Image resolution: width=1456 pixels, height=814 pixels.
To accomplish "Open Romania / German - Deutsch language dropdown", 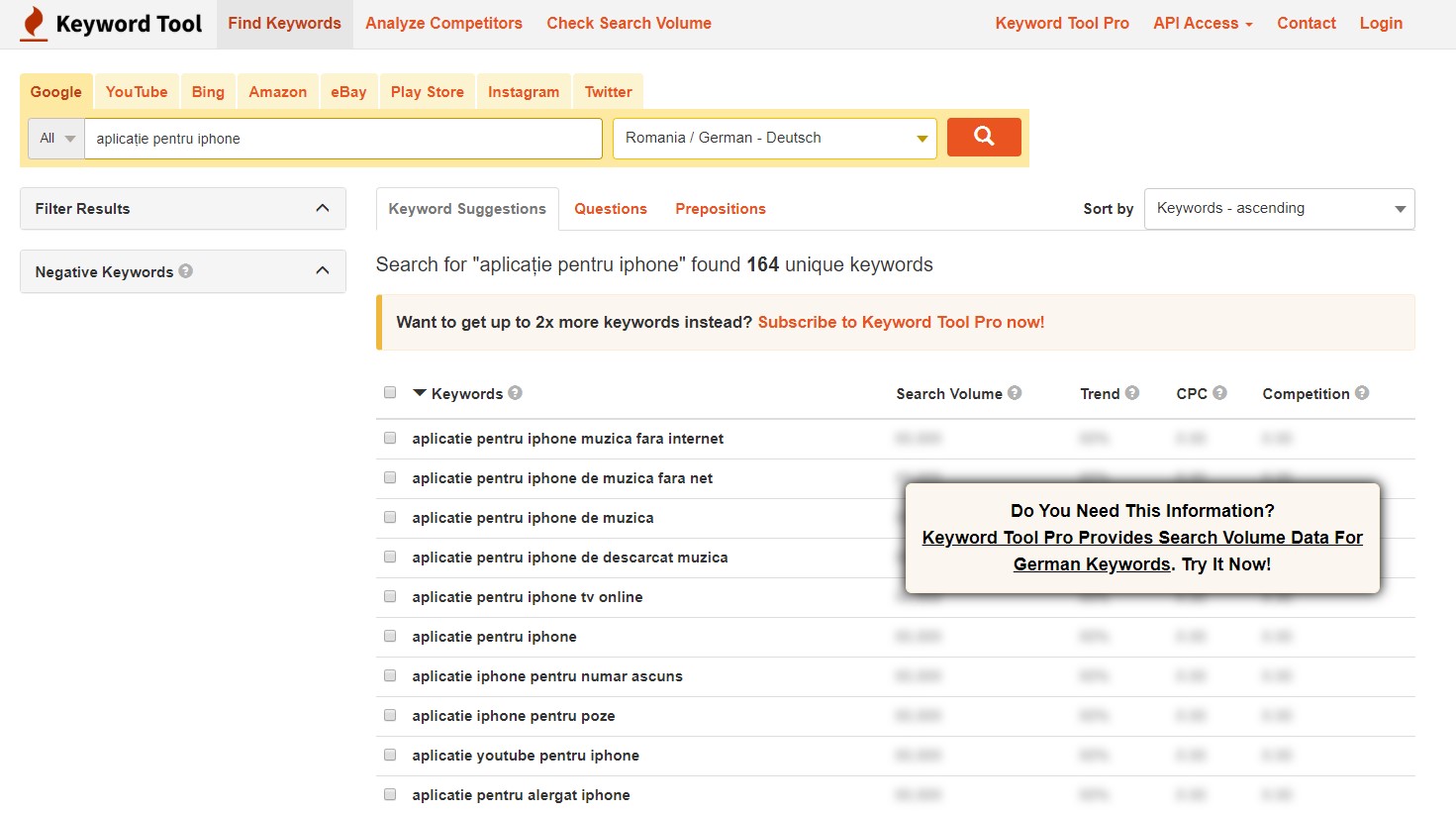I will click(775, 139).
